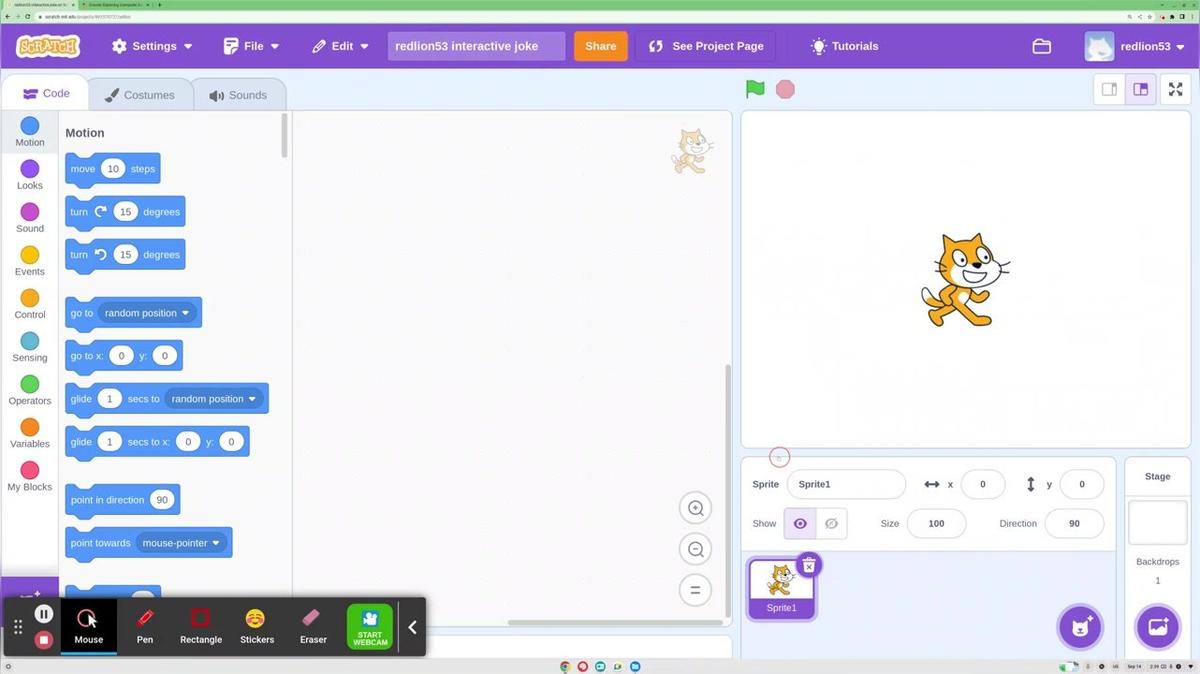
Task: Switch to large stage layout
Action: pyautogui.click(x=1140, y=89)
